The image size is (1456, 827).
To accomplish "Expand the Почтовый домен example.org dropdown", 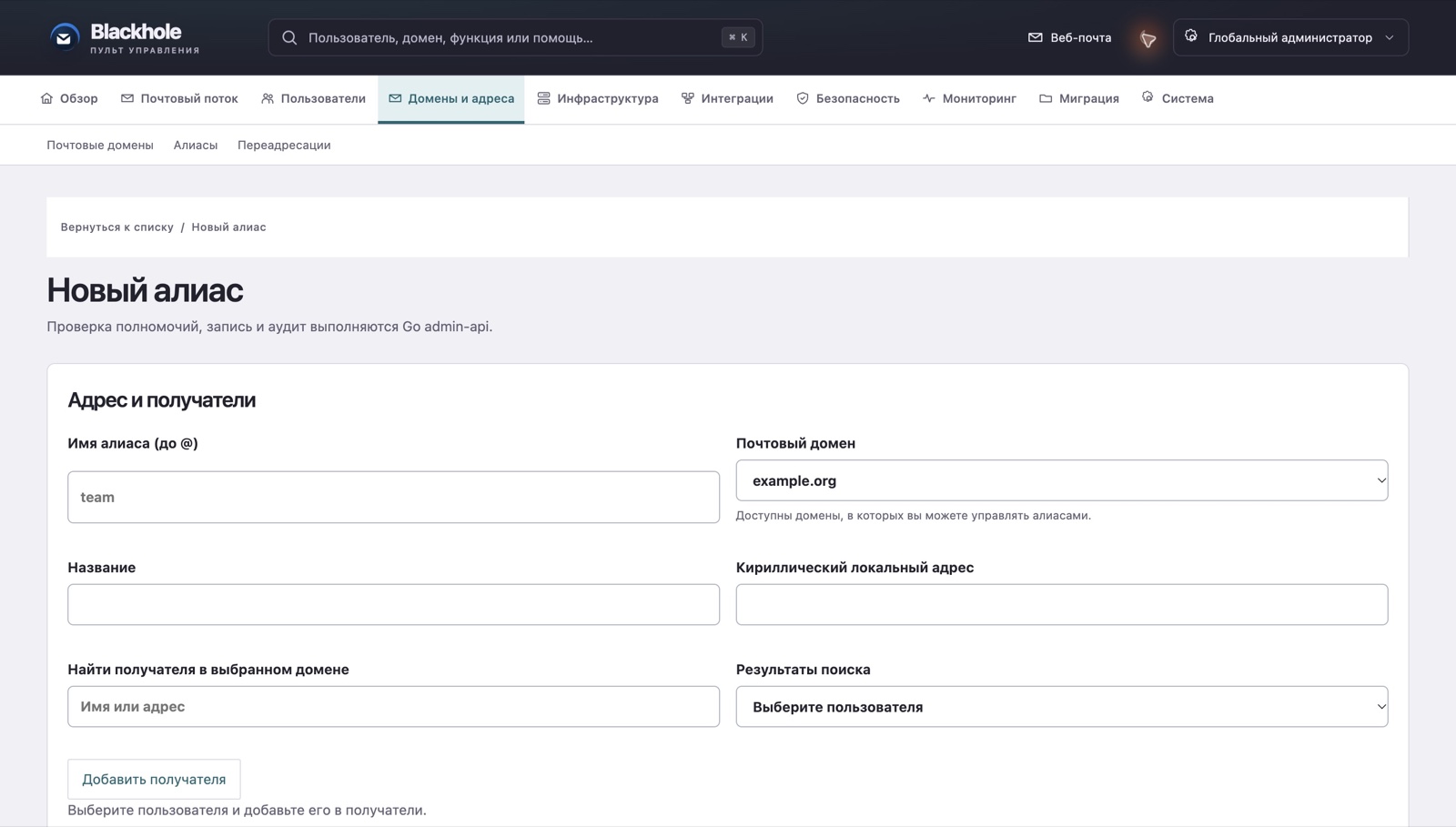I will [x=1061, y=480].
